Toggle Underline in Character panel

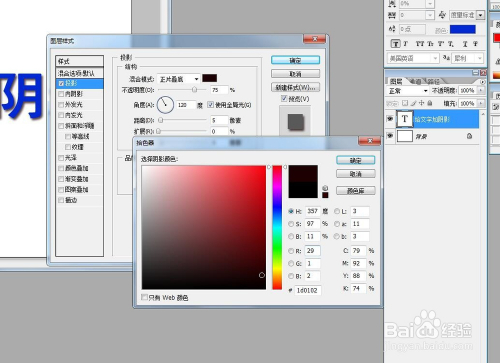tap(465, 44)
